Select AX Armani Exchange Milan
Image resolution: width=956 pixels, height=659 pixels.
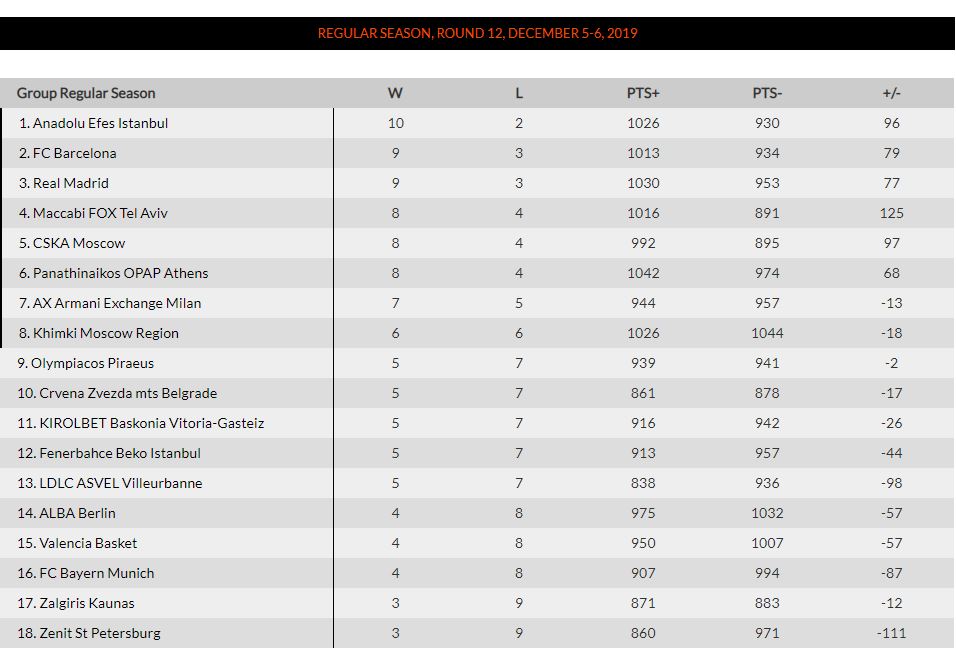tap(116, 303)
